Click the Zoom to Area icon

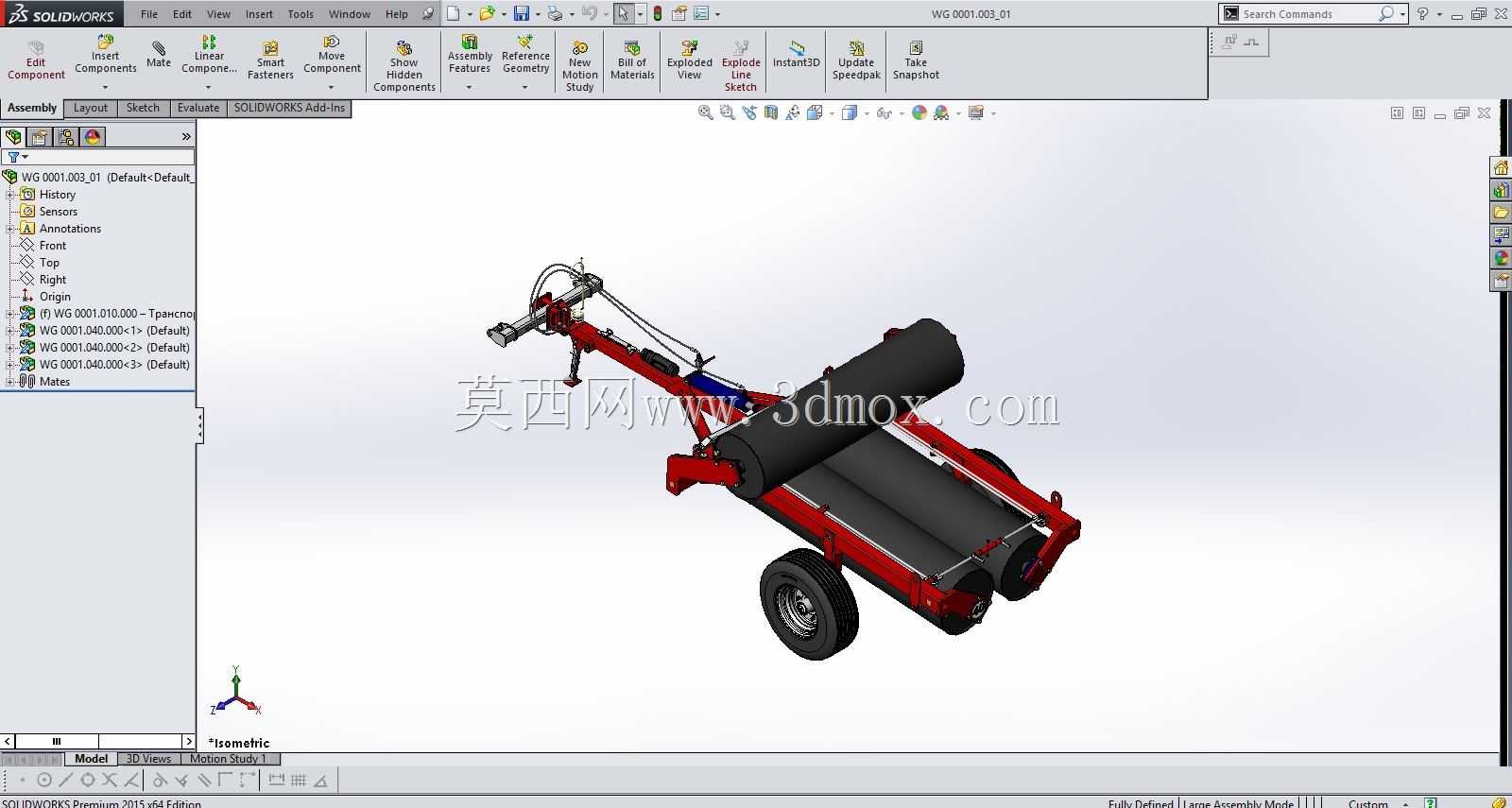[727, 112]
